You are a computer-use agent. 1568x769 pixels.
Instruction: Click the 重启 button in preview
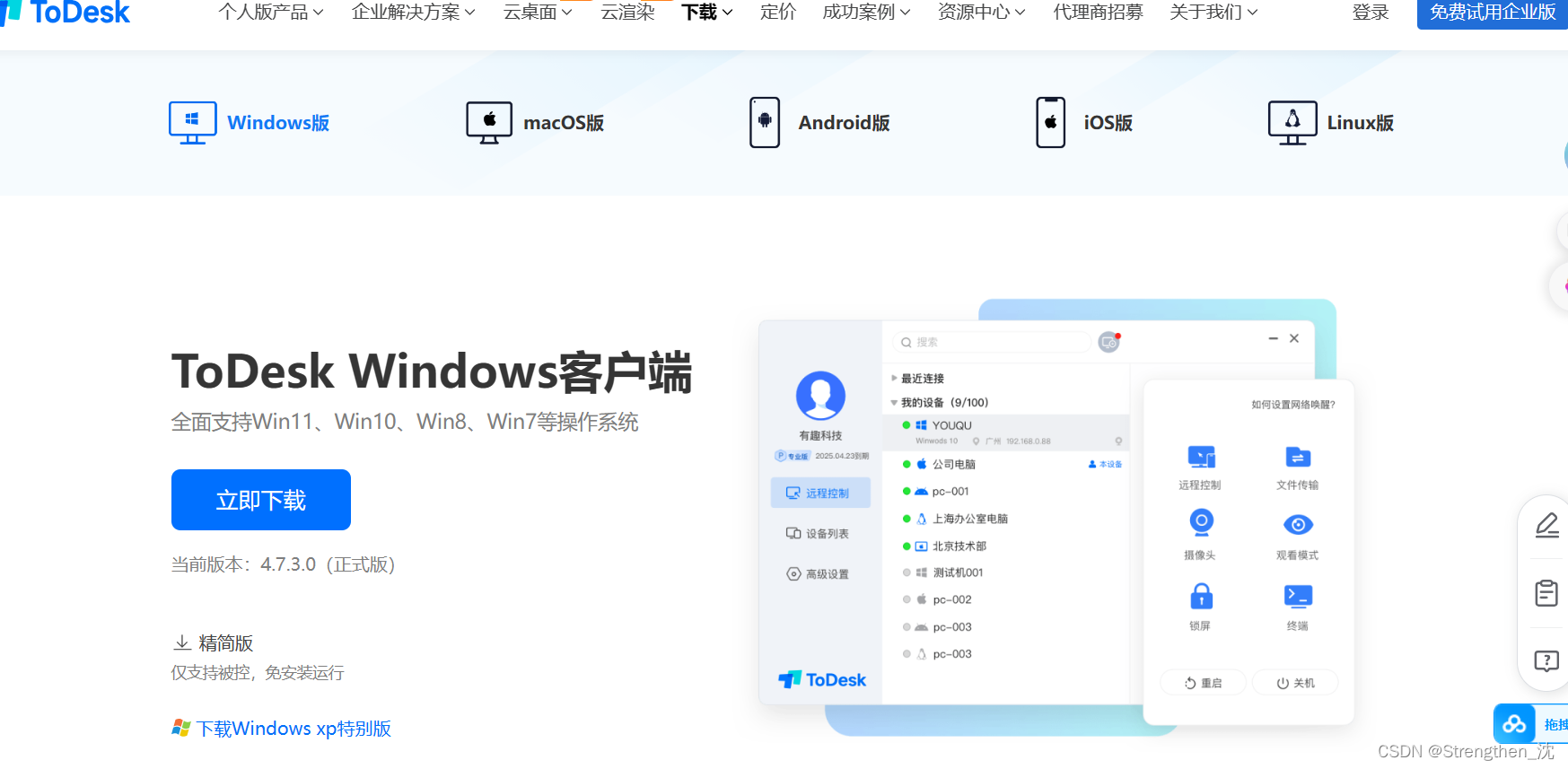[x=1203, y=683]
